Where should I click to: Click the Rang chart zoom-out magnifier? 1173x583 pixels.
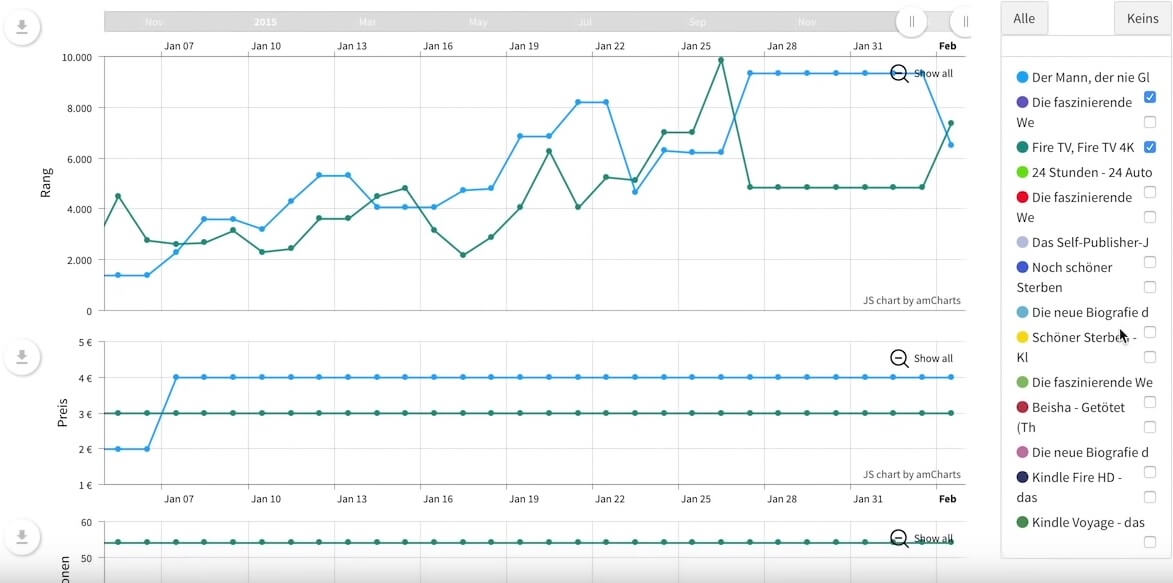pyautogui.click(x=899, y=74)
